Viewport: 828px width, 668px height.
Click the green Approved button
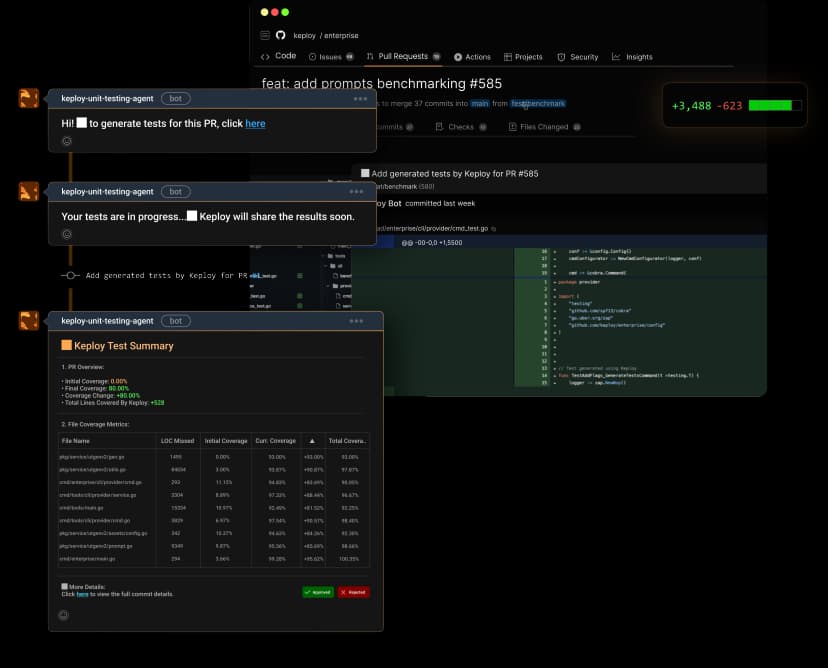click(318, 592)
